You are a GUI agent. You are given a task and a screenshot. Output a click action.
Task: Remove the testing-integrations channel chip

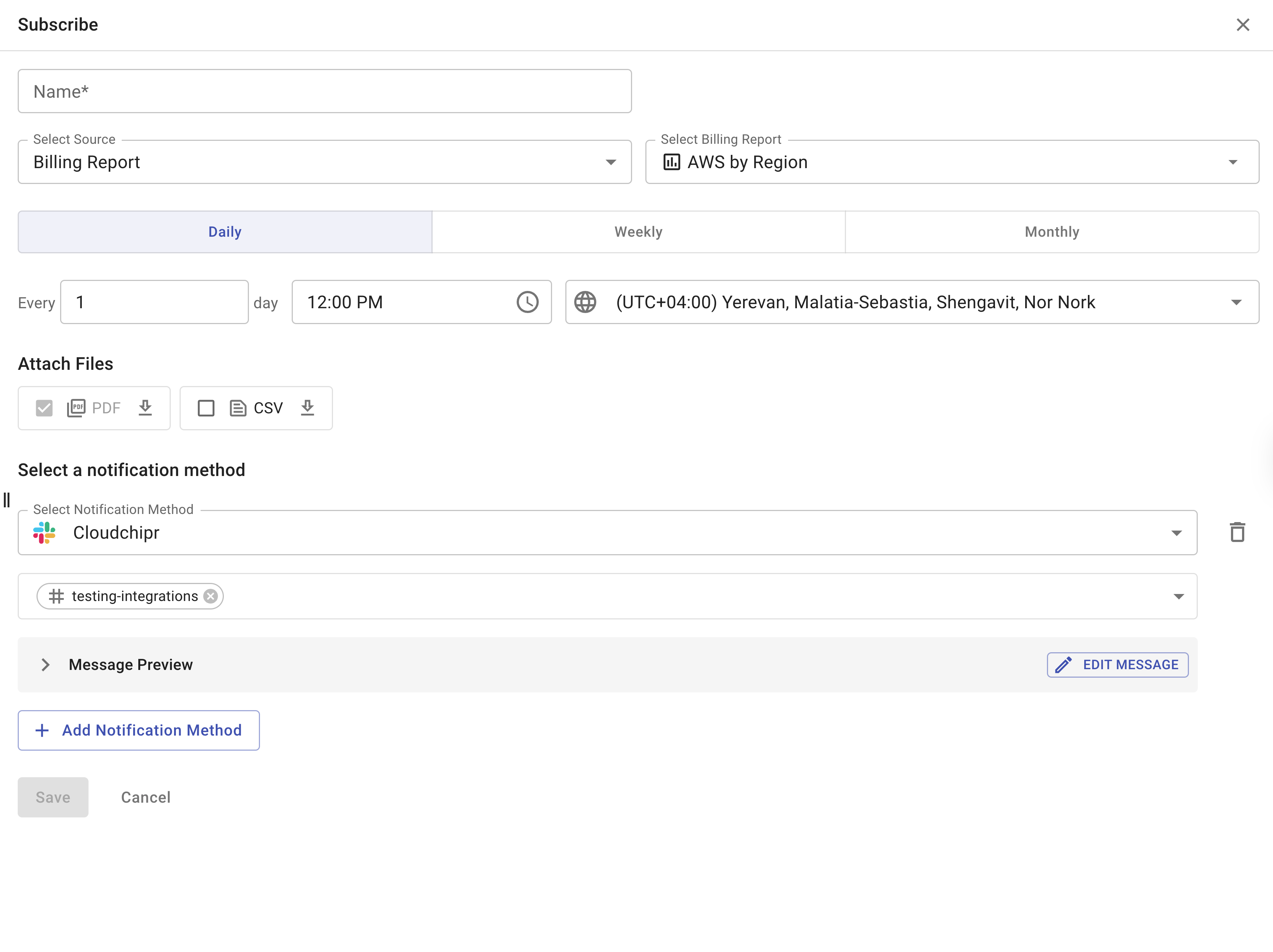tap(211, 596)
